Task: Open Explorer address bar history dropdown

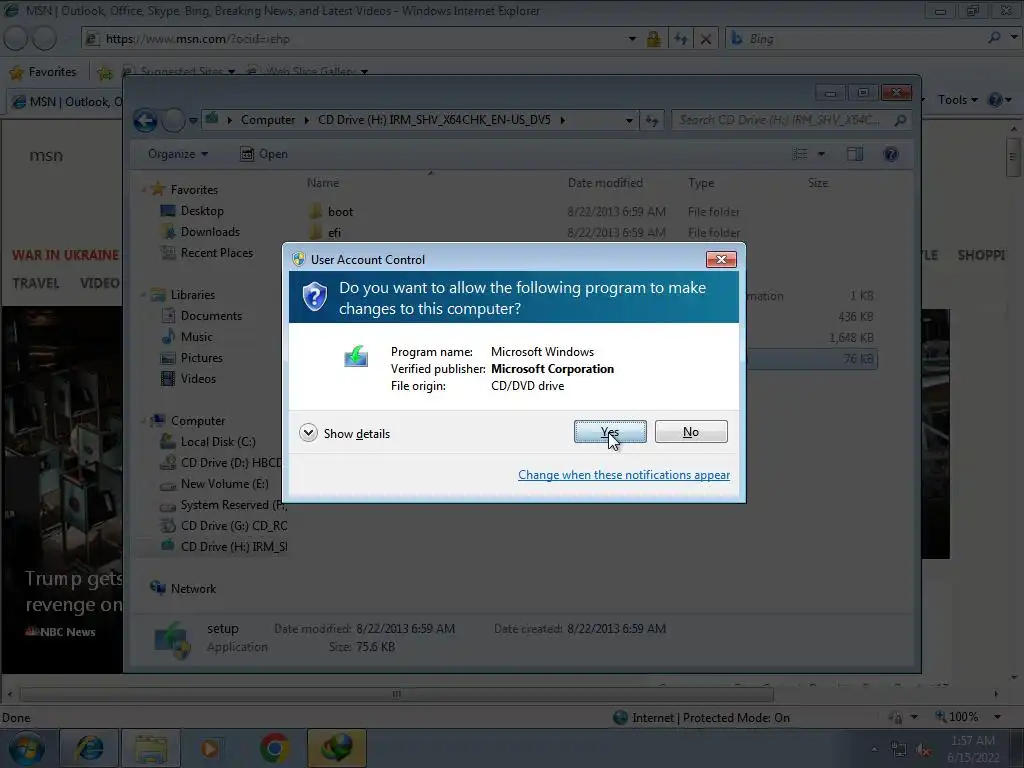Action: point(629,120)
